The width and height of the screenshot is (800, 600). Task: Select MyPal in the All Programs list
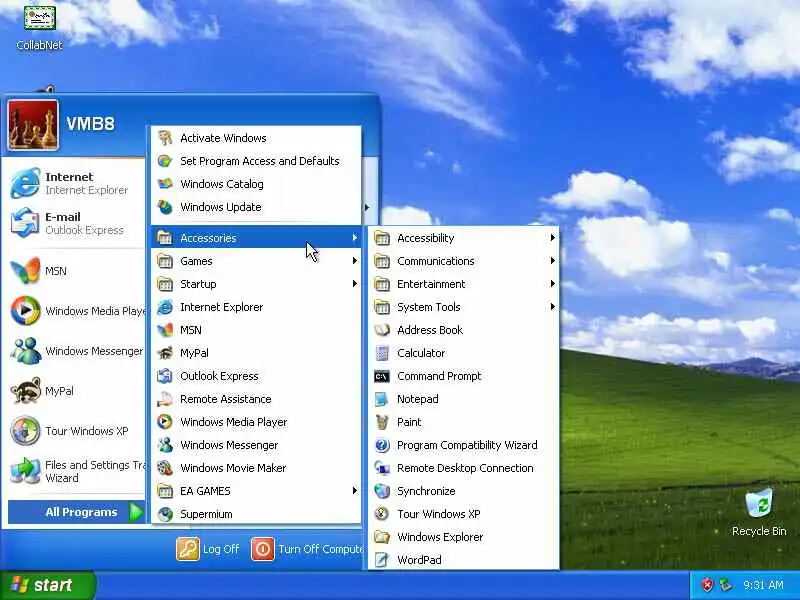point(256,353)
